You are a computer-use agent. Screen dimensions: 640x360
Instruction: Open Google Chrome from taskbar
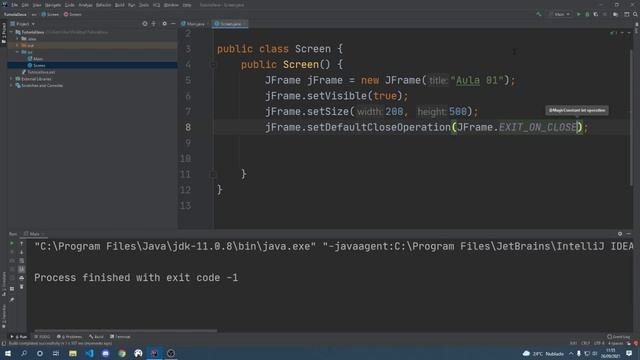click(x=122, y=353)
